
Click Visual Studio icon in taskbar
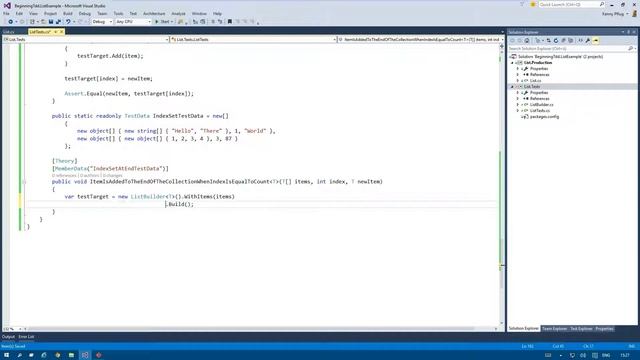[x=85, y=355]
